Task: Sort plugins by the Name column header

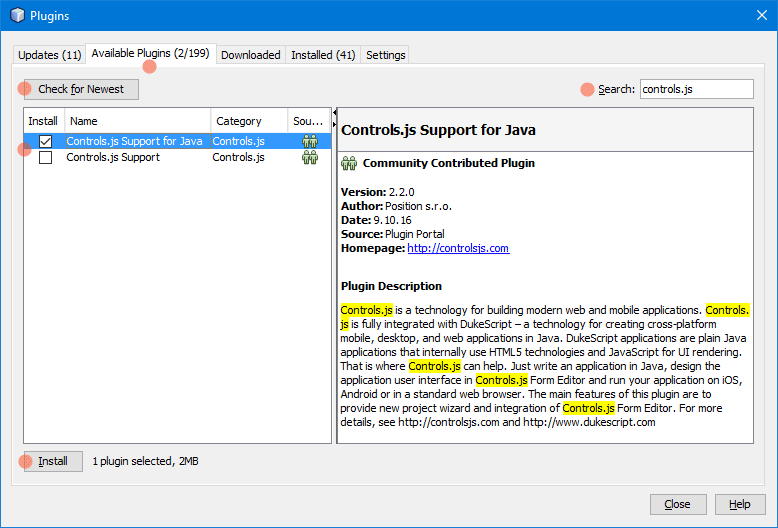Action: pyautogui.click(x=137, y=121)
